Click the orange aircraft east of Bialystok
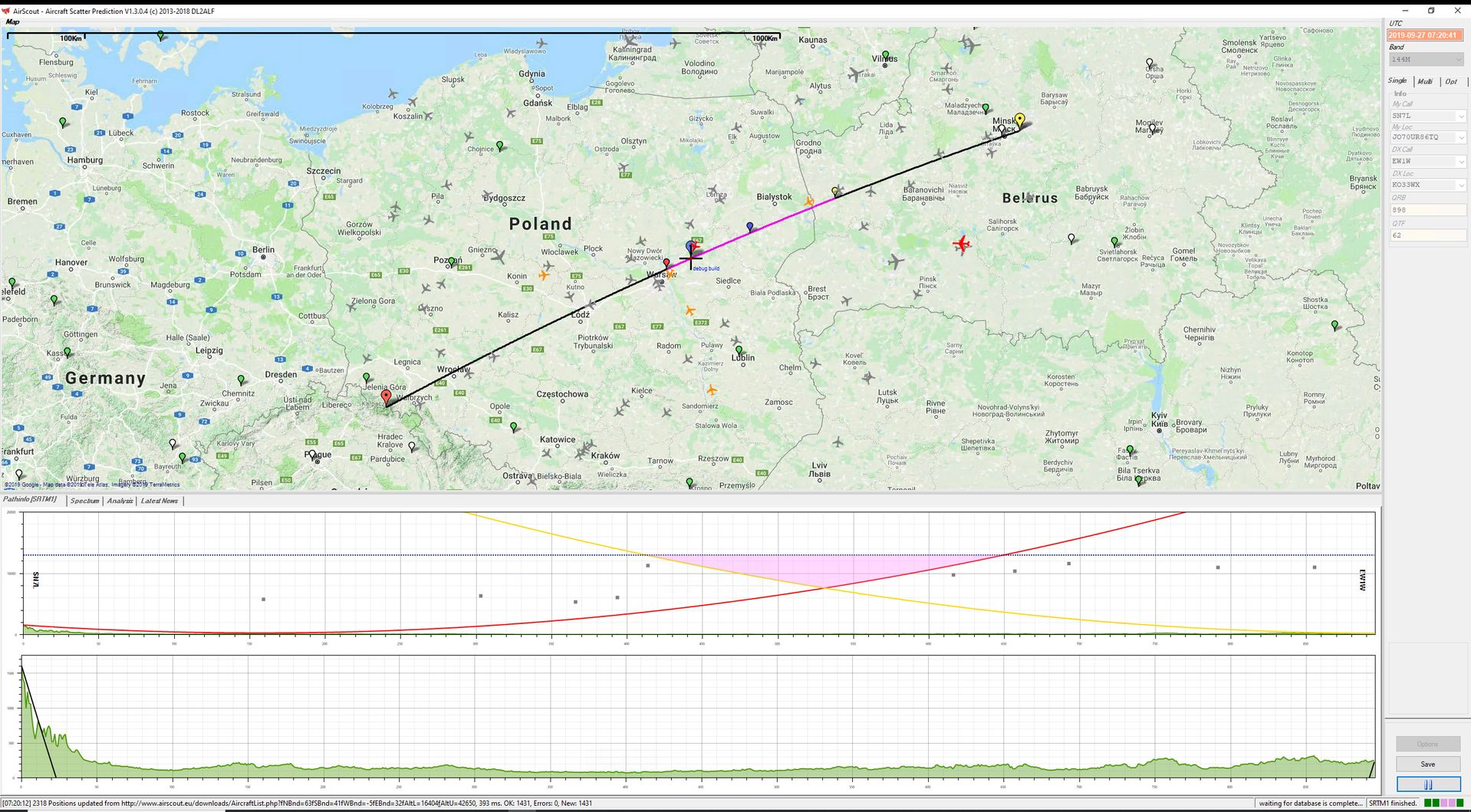 pos(809,202)
